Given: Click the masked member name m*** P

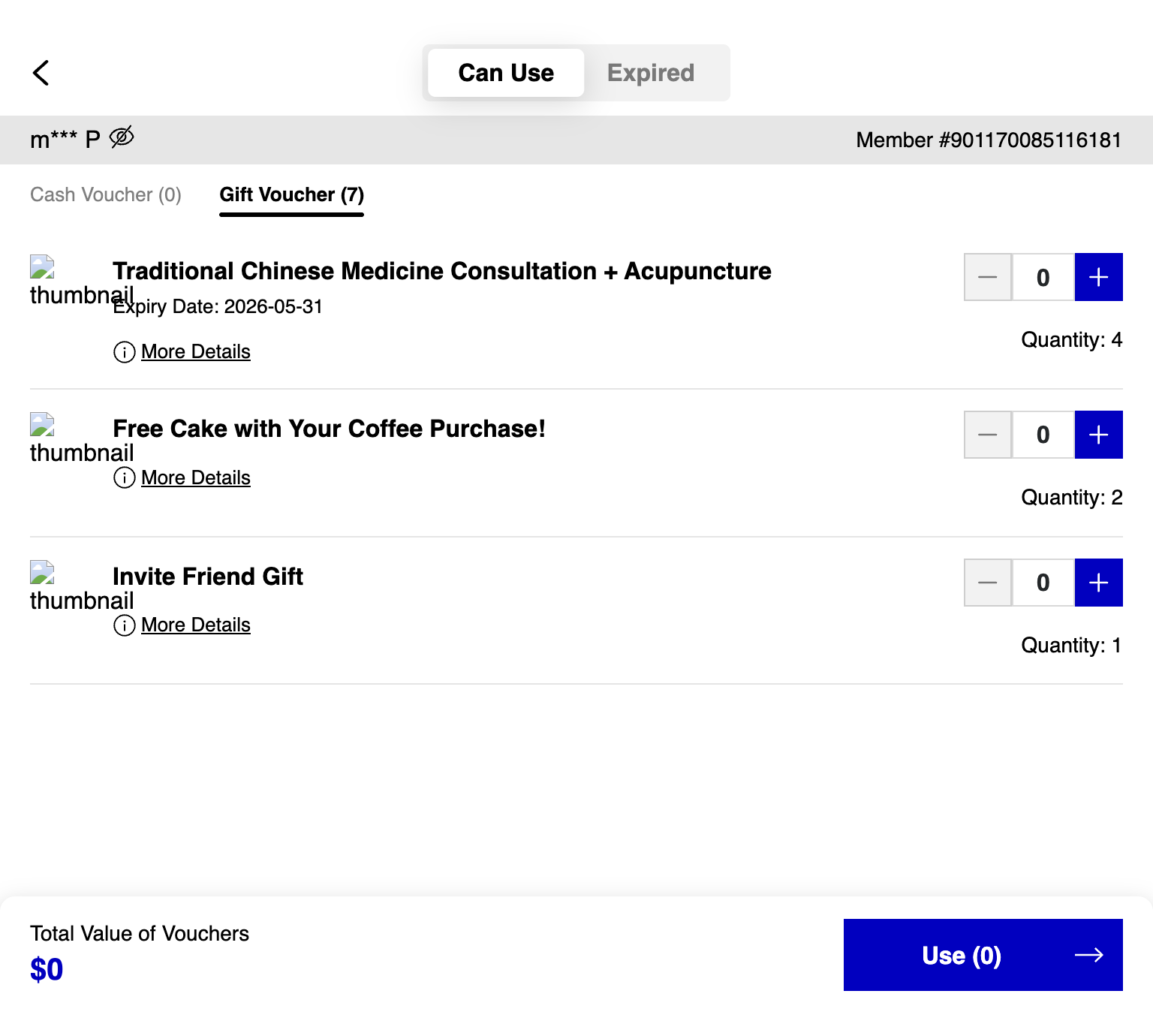Looking at the screenshot, I should [65, 140].
